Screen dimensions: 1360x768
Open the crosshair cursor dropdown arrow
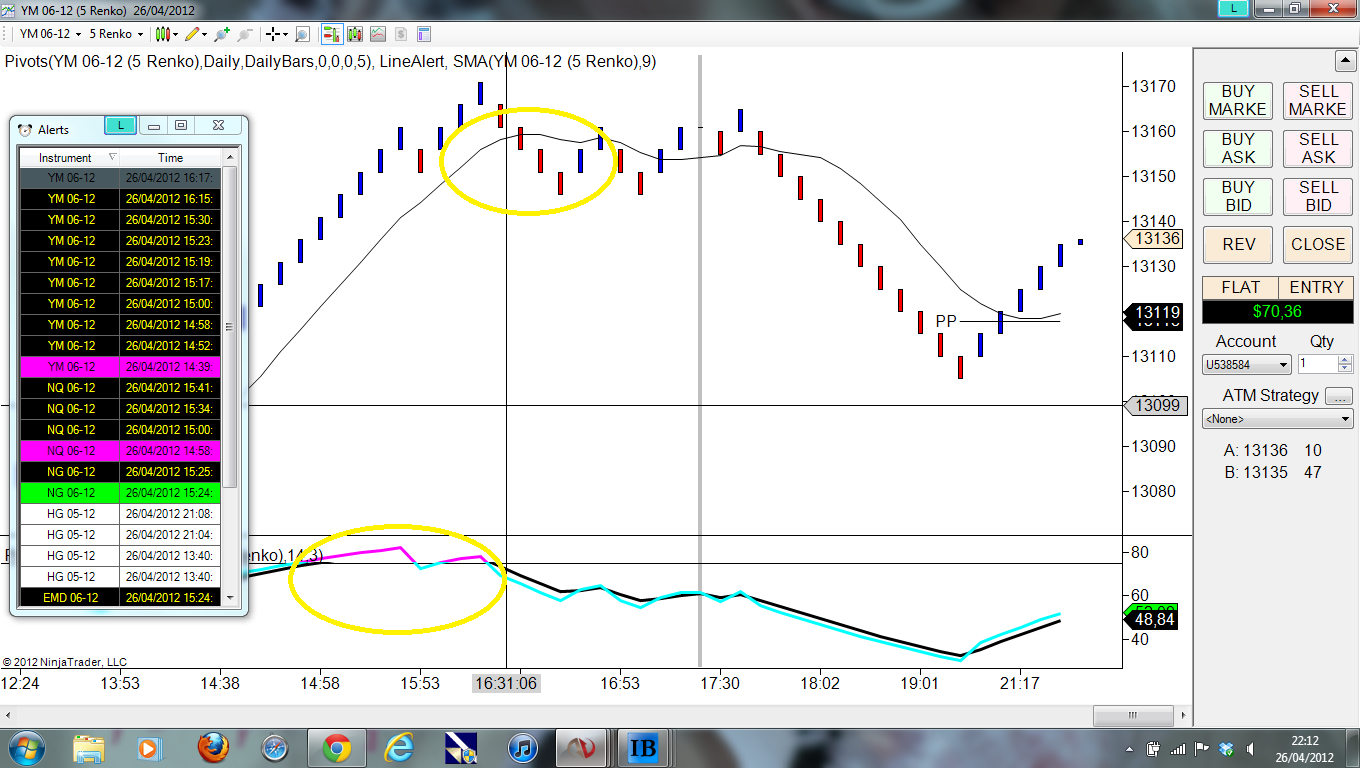click(x=285, y=34)
